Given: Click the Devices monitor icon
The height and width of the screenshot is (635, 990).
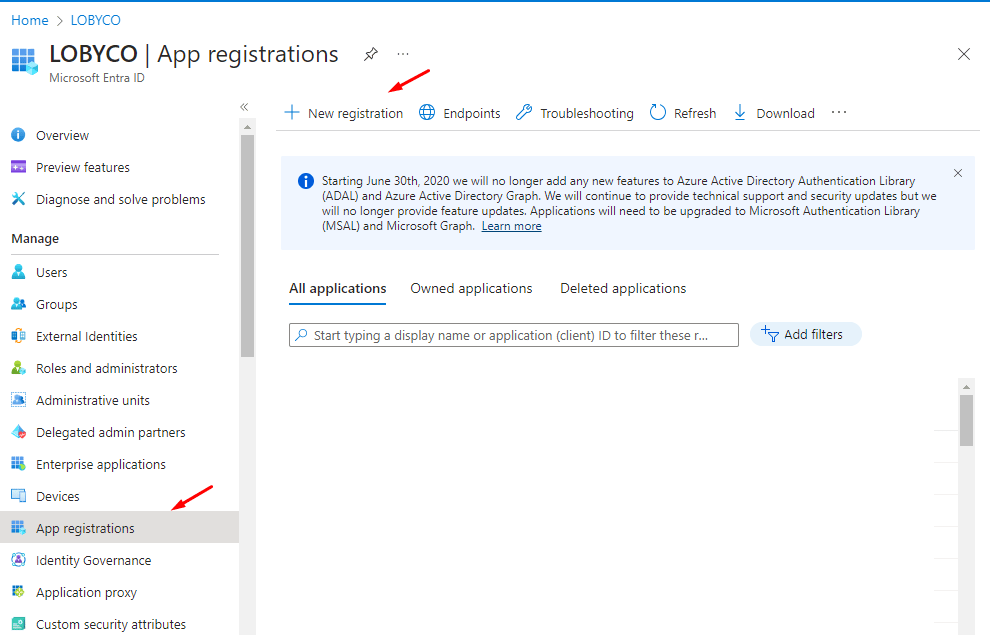Looking at the screenshot, I should 18,496.
